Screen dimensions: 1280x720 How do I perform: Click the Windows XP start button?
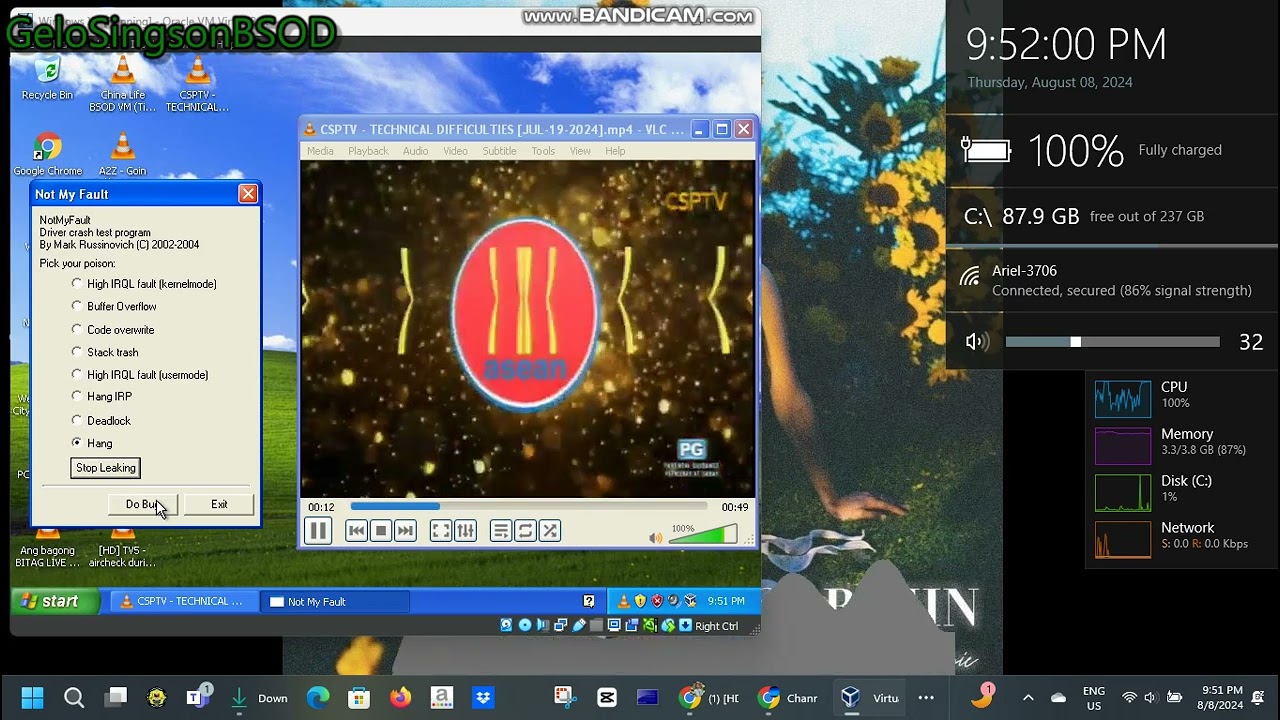point(55,601)
